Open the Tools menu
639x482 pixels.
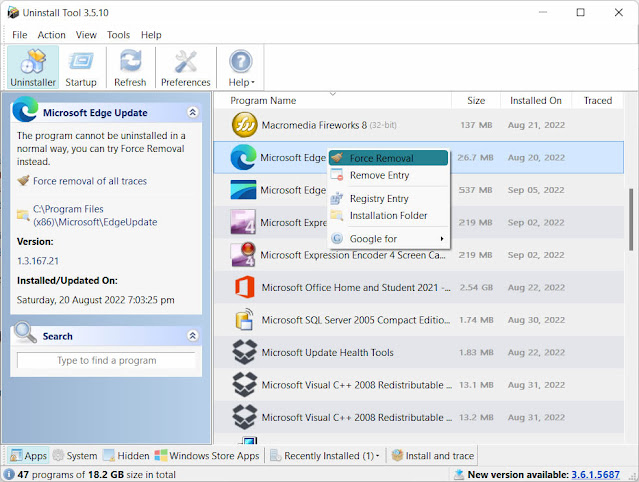click(118, 35)
